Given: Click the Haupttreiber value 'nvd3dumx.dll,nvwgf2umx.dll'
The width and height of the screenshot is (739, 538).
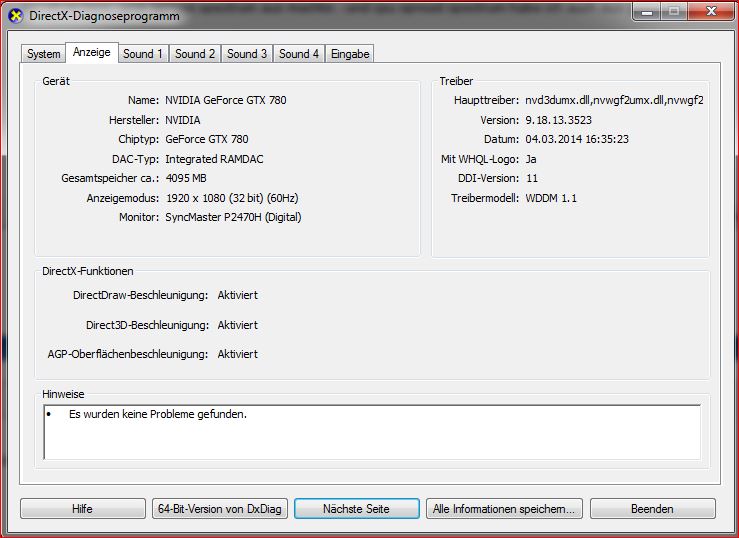Looking at the screenshot, I should point(614,100).
